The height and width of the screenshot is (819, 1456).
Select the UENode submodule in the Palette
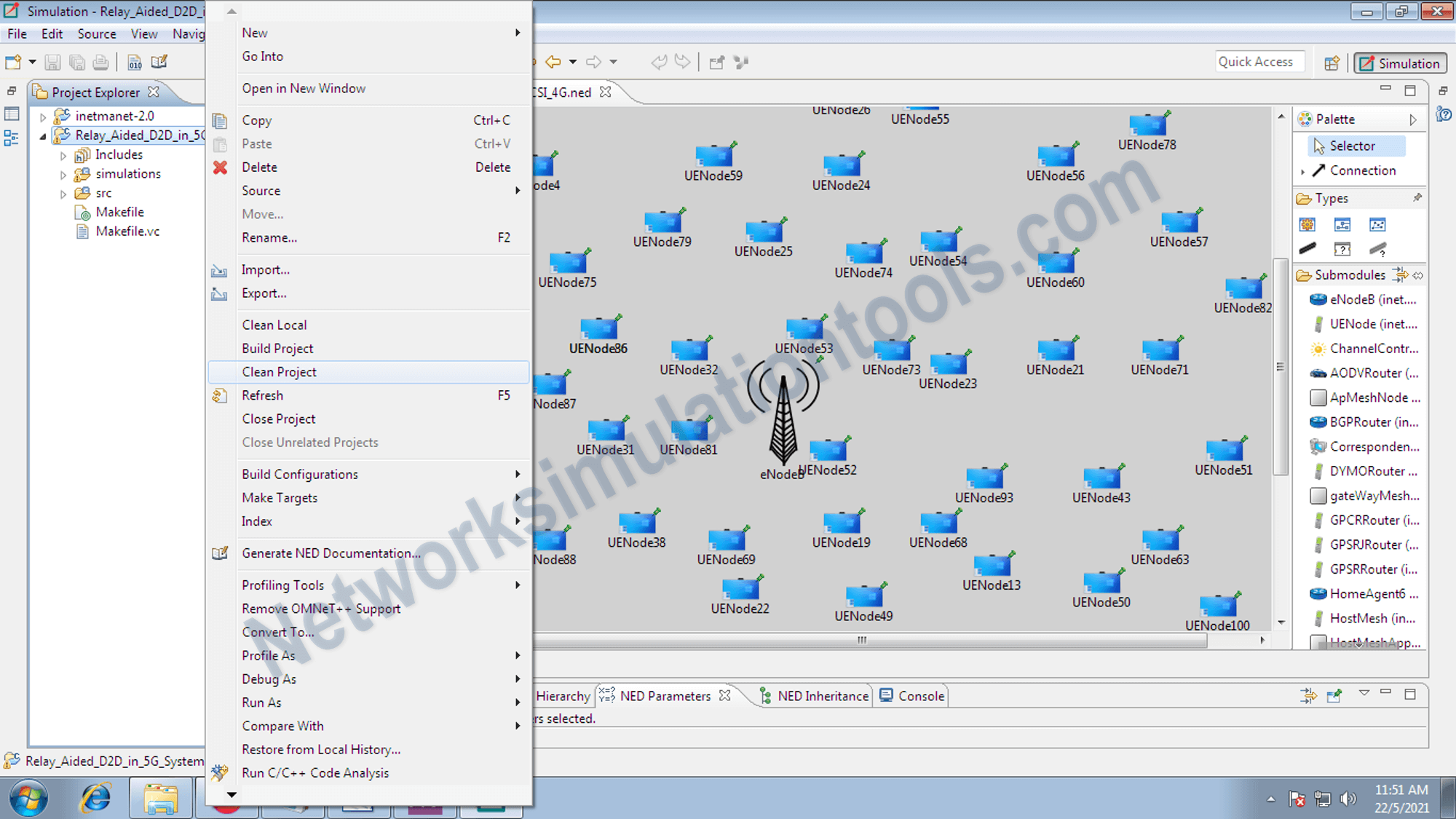pos(1368,324)
